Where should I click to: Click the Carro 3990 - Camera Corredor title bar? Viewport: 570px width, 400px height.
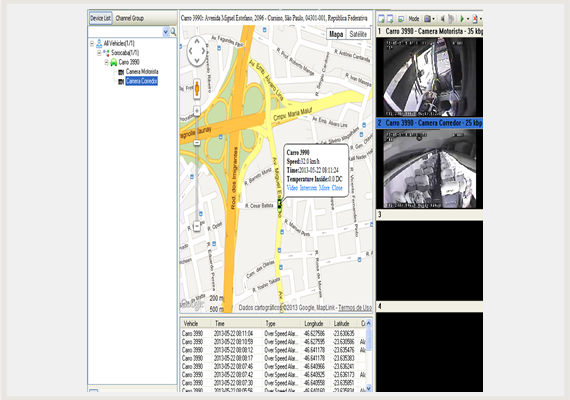pos(430,123)
